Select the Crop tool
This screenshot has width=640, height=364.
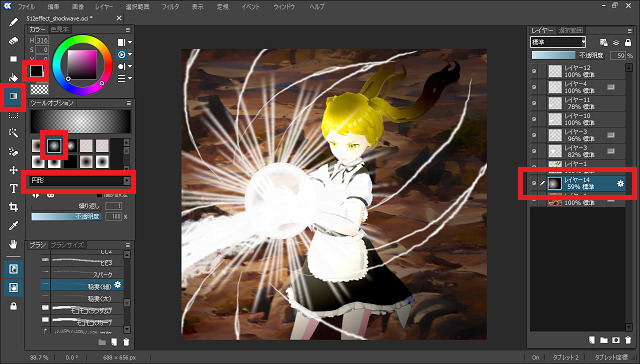tap(13, 207)
